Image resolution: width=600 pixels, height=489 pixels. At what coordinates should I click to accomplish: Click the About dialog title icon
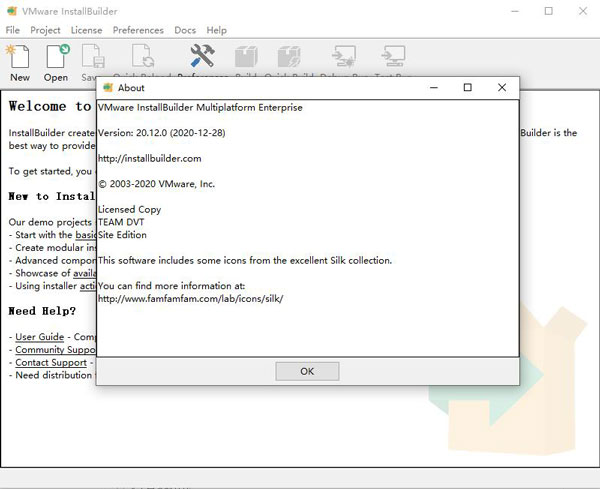108,88
